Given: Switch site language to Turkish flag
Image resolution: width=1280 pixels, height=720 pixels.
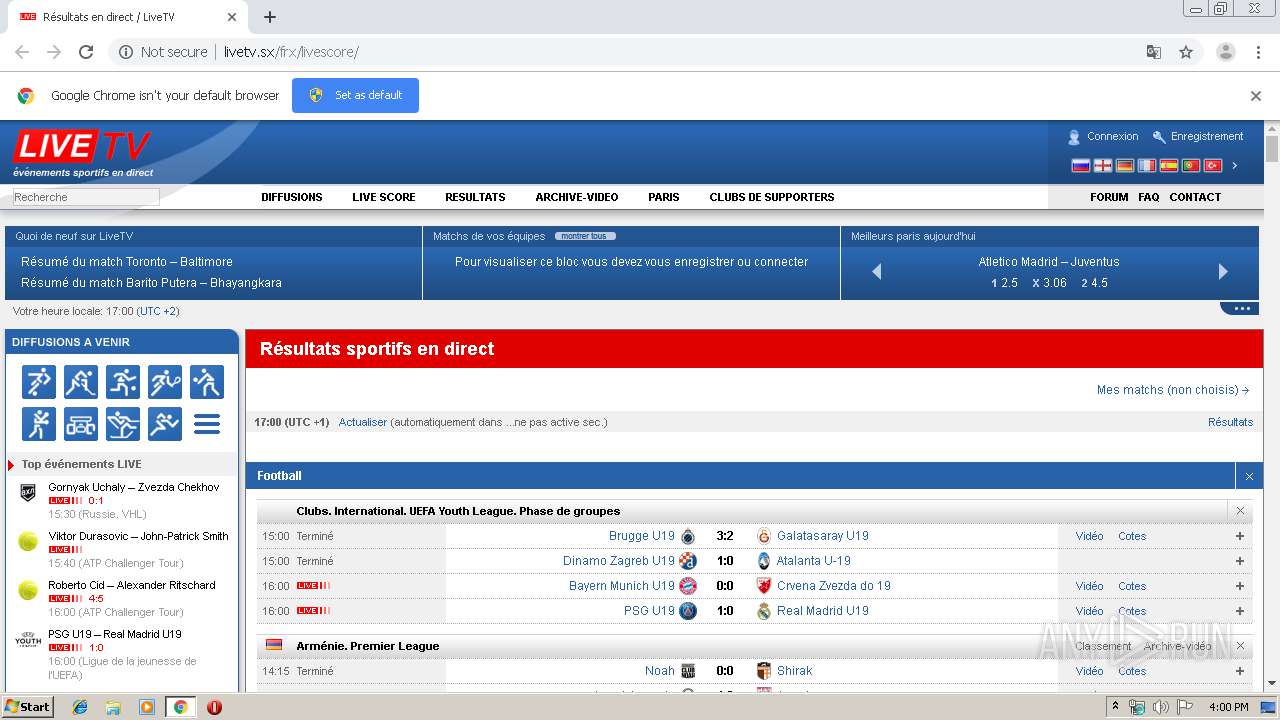Looking at the screenshot, I should pyautogui.click(x=1212, y=166).
